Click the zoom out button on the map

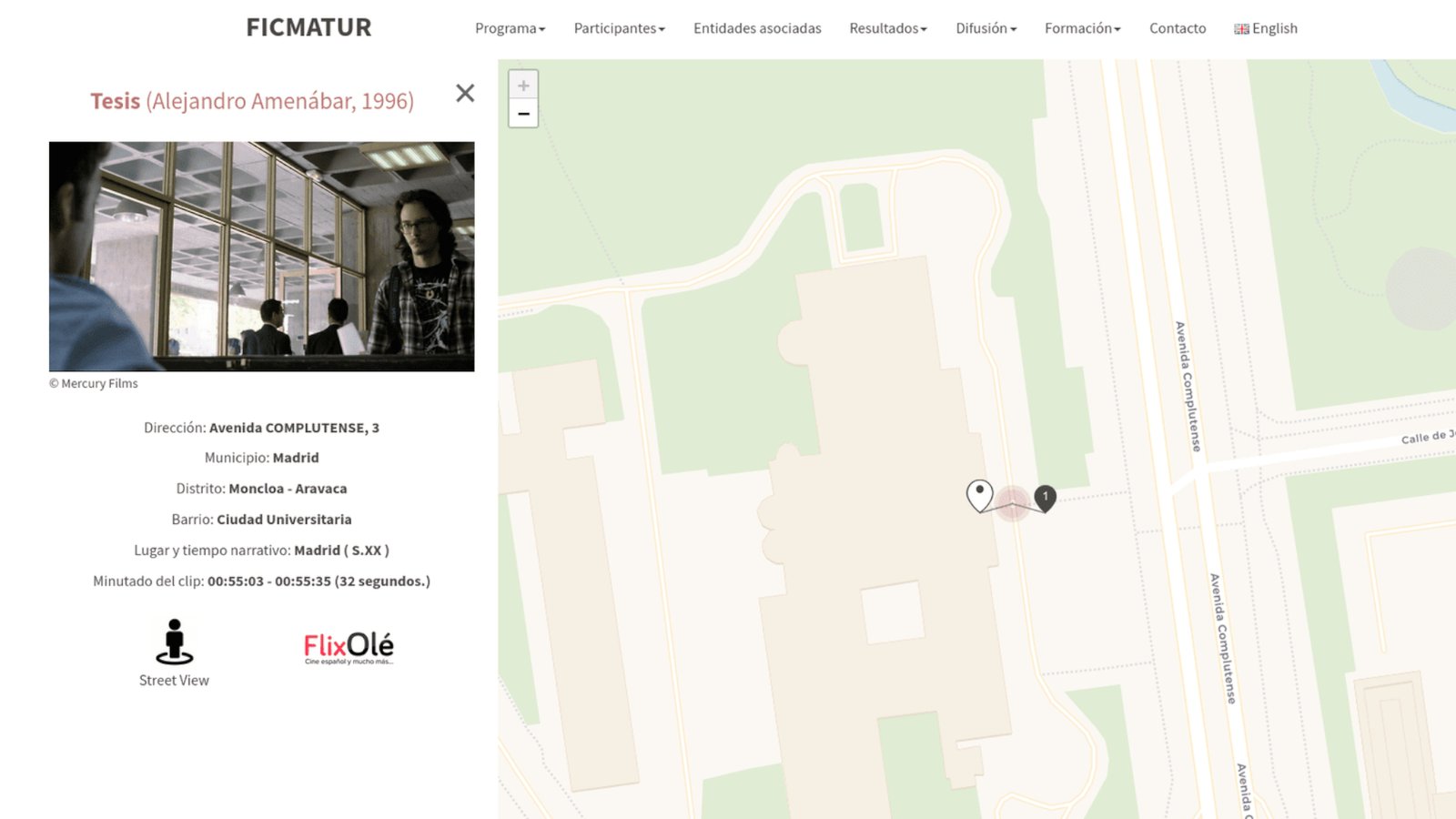(x=523, y=113)
